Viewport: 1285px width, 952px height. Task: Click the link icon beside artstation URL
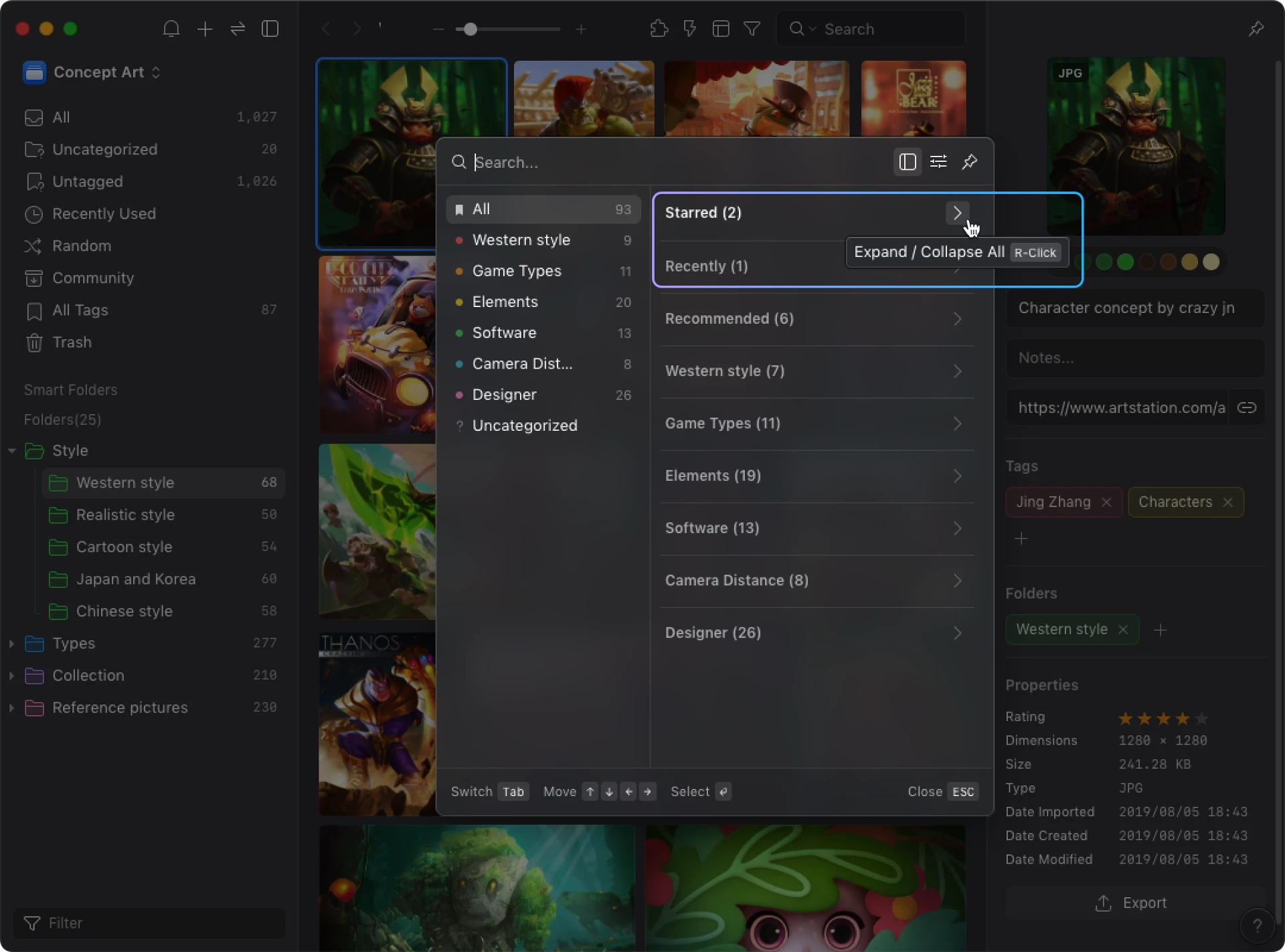pos(1246,407)
